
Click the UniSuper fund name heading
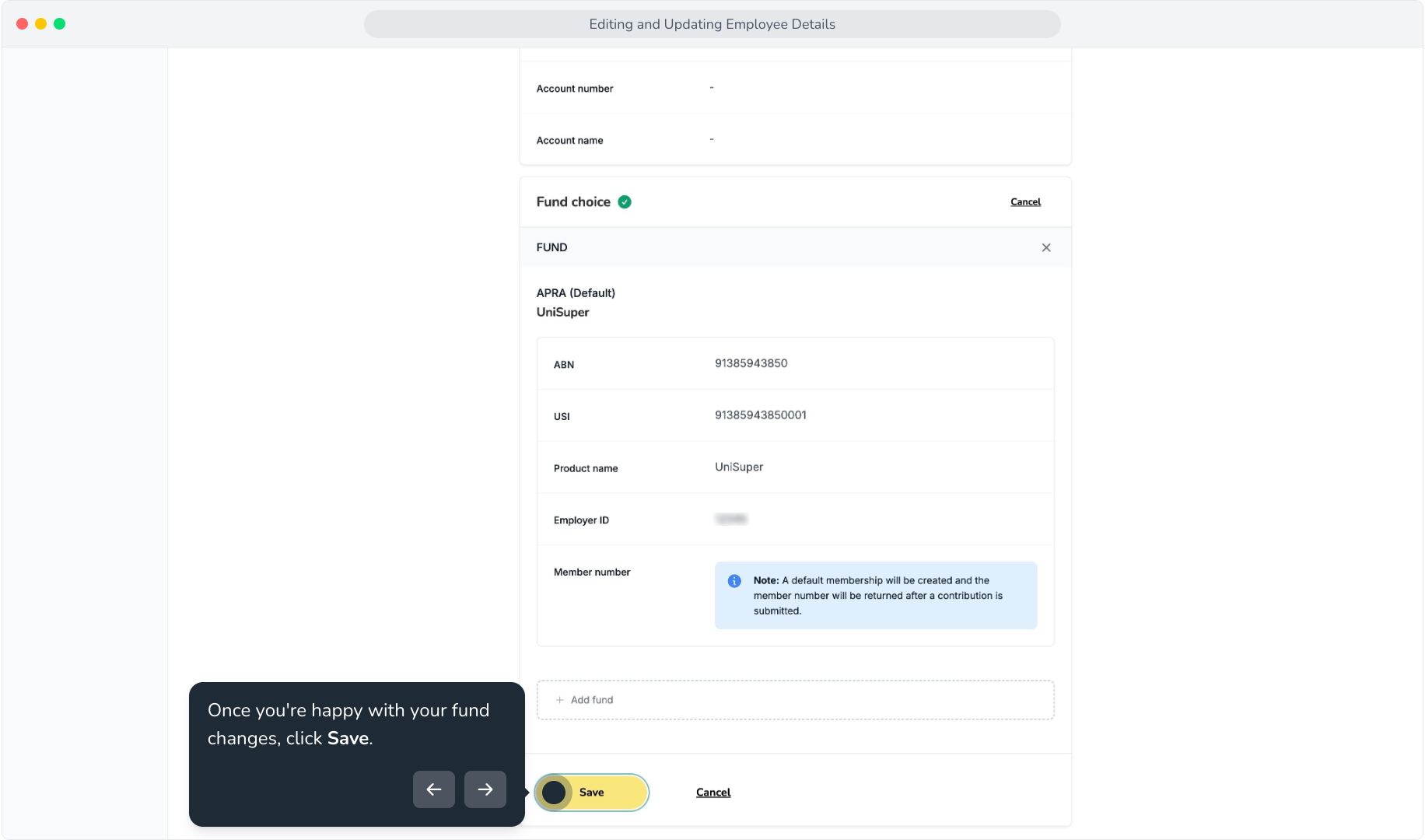coord(562,313)
